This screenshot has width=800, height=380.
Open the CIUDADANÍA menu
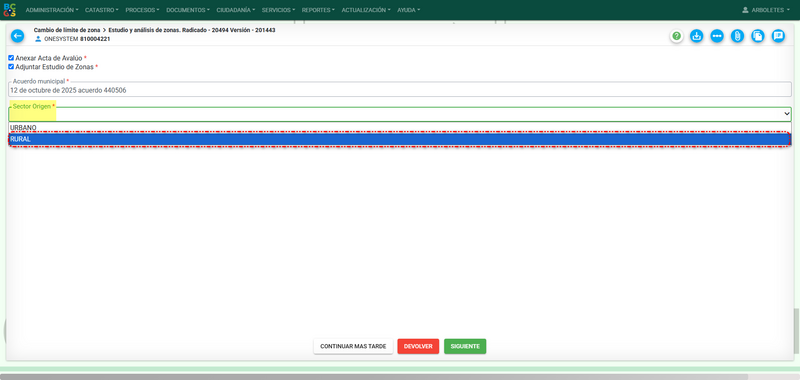point(236,10)
